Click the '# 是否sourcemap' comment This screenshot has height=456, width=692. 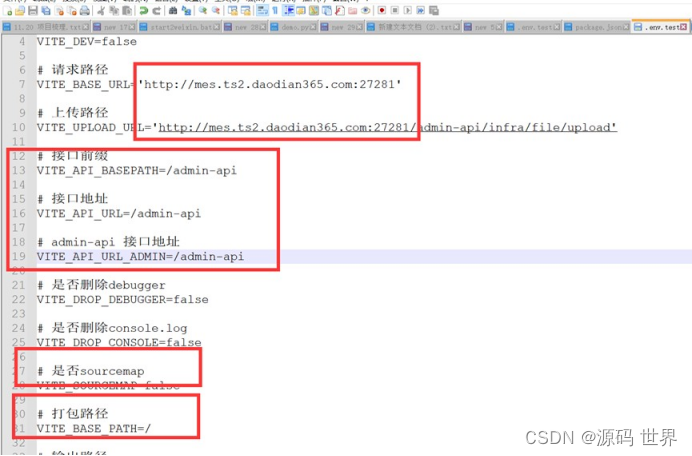[x=91, y=371]
